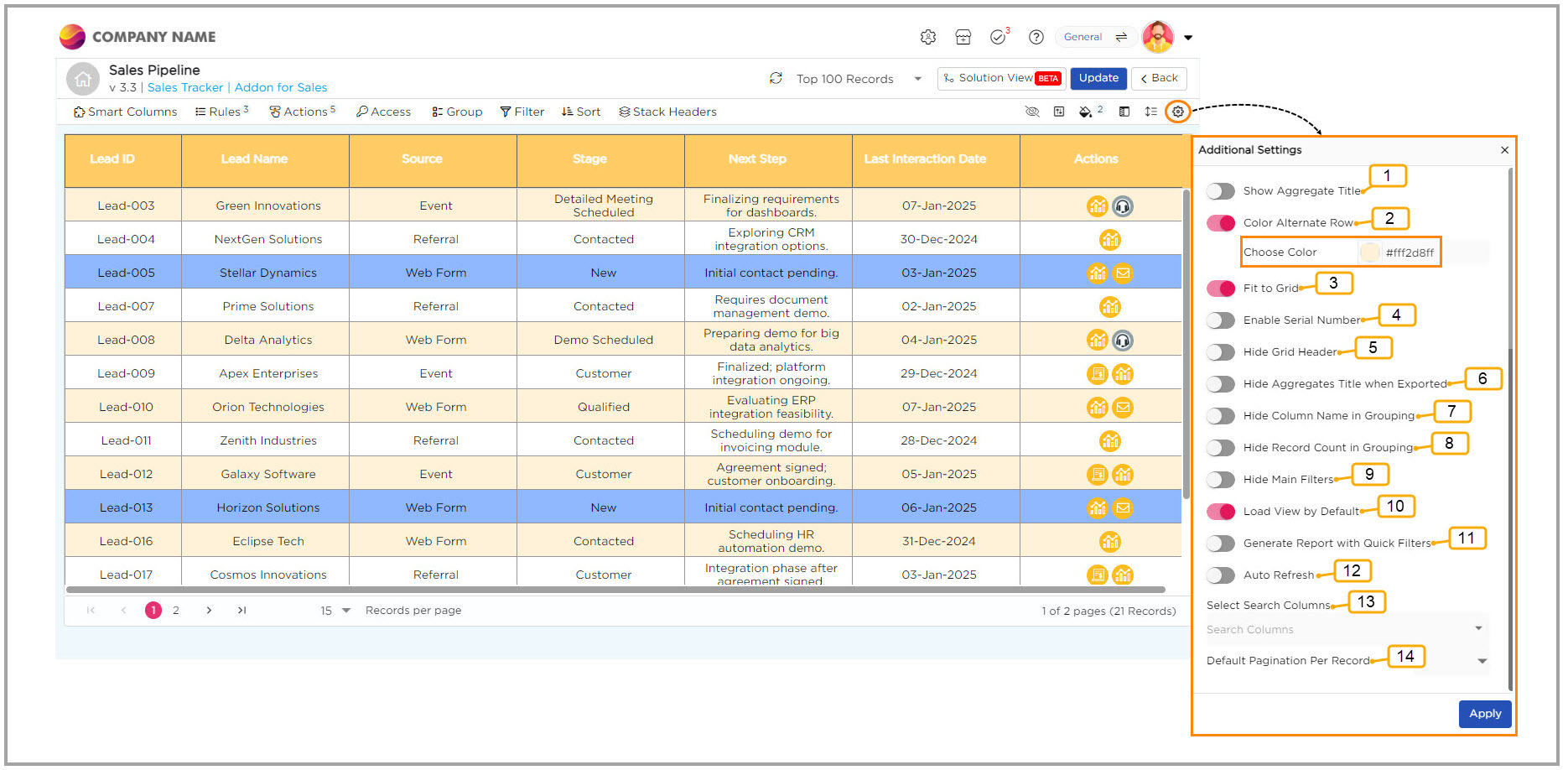The width and height of the screenshot is (1568, 770).
Task: Click the Choose Color swatch
Action: [1368, 252]
